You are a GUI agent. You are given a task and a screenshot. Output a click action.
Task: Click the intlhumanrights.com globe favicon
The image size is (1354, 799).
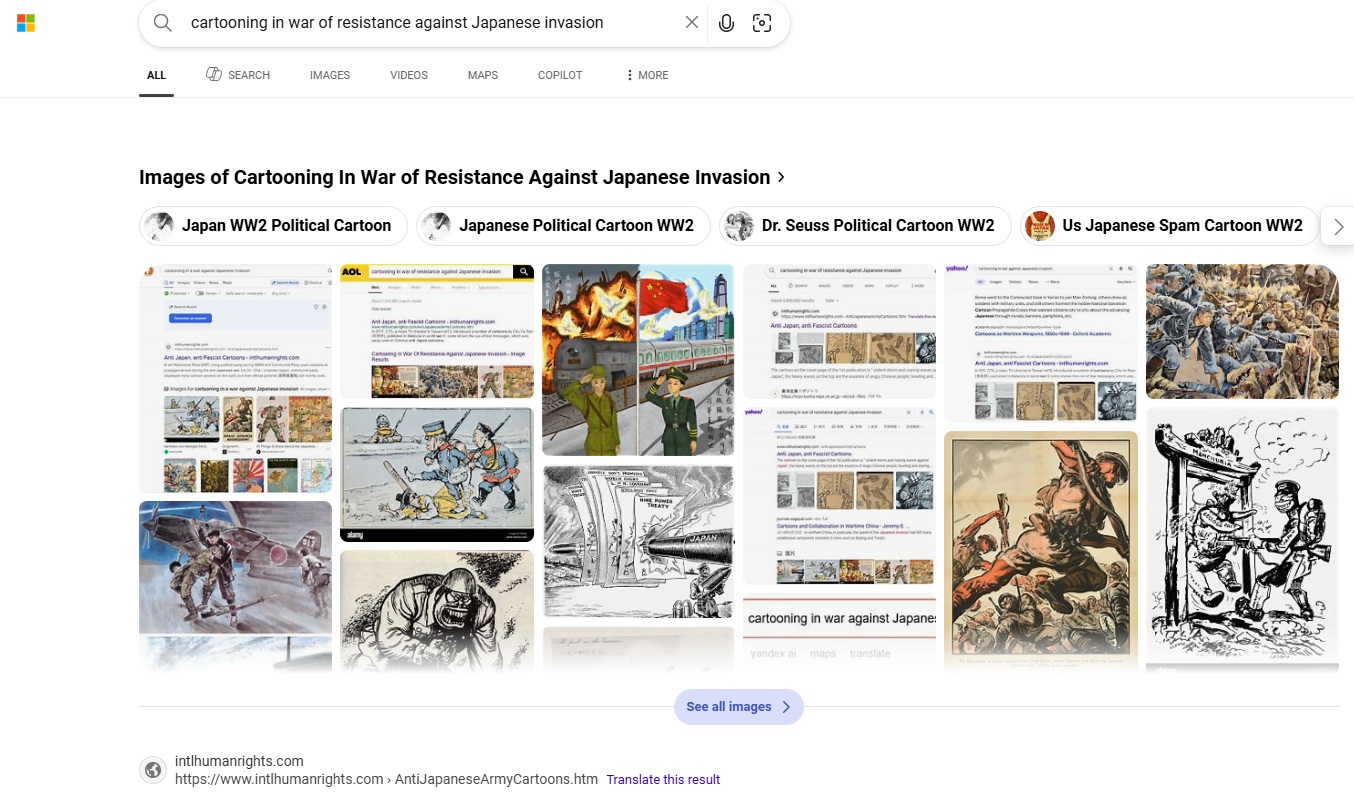153,770
